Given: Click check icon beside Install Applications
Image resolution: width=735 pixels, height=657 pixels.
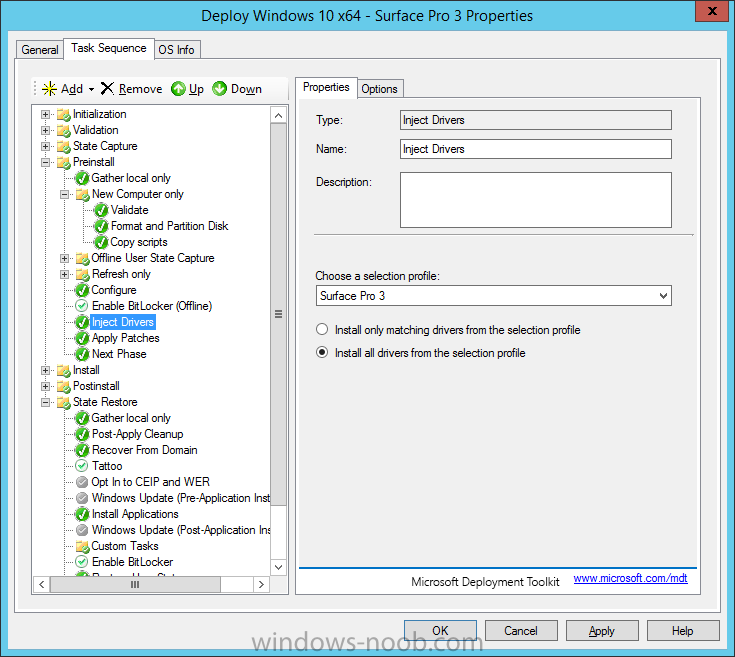Looking at the screenshot, I should (x=82, y=514).
